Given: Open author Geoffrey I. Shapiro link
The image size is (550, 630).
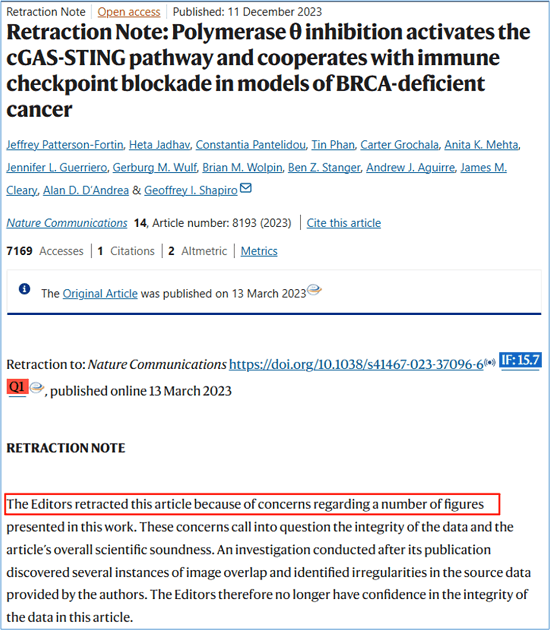Looking at the screenshot, I should point(191,190).
